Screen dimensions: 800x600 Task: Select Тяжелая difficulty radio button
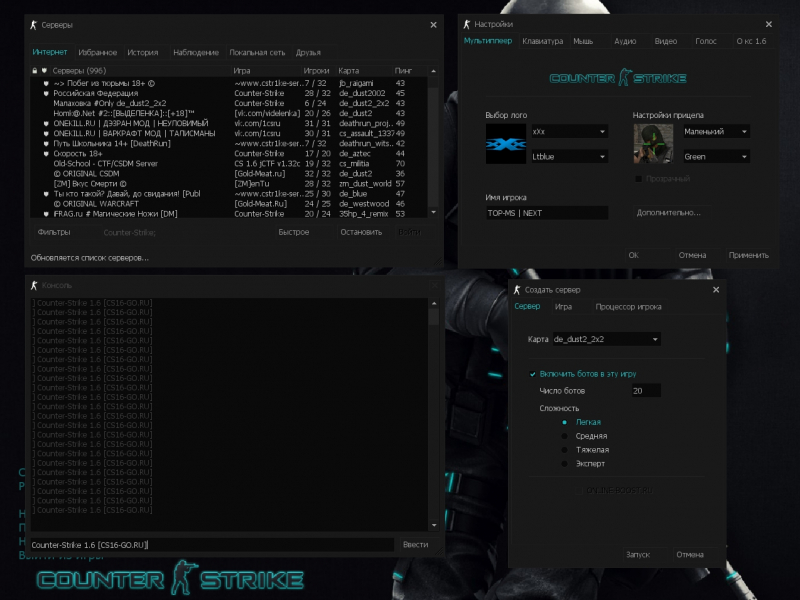pyautogui.click(x=564, y=450)
